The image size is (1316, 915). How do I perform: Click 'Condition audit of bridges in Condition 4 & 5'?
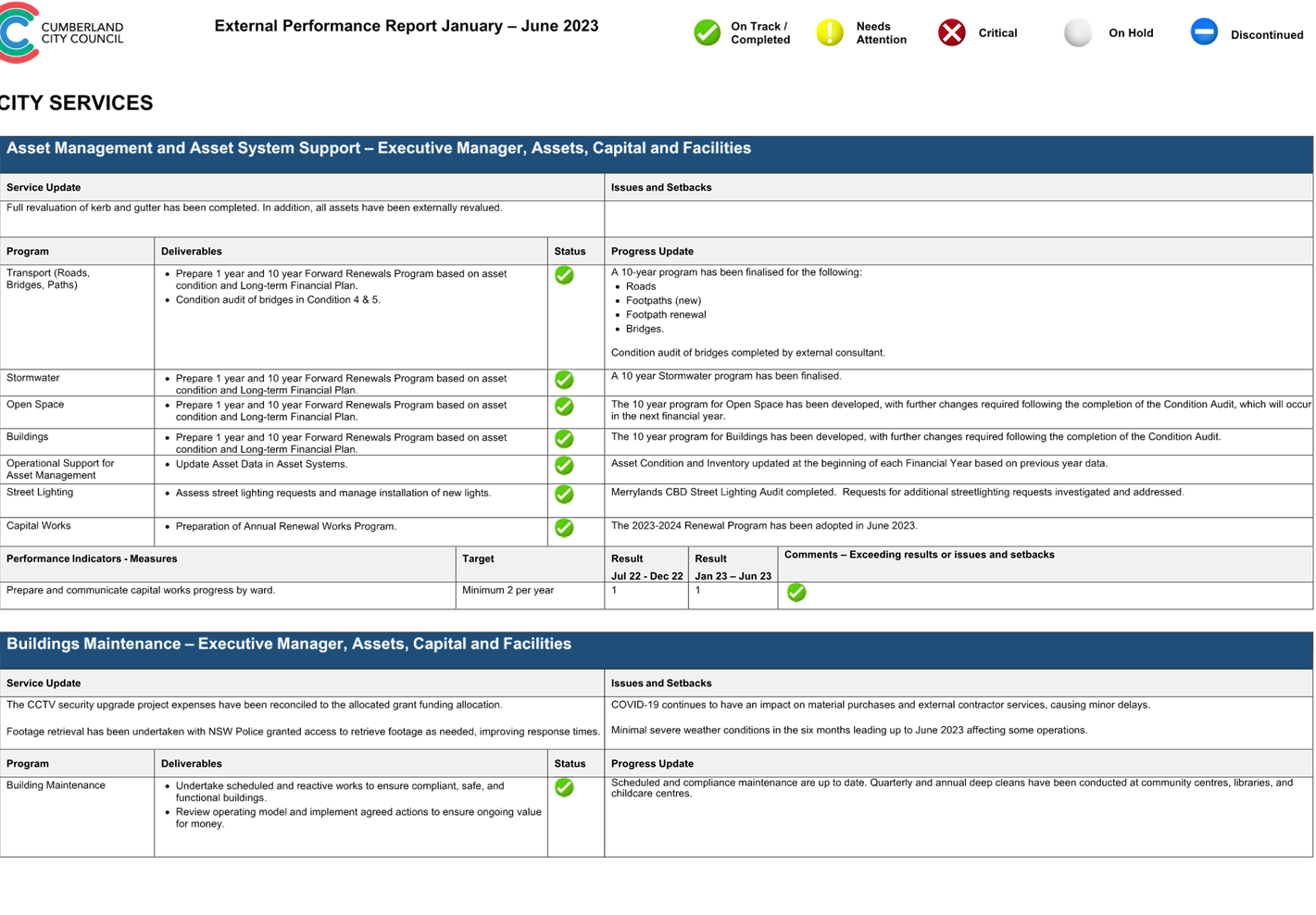coord(278,300)
